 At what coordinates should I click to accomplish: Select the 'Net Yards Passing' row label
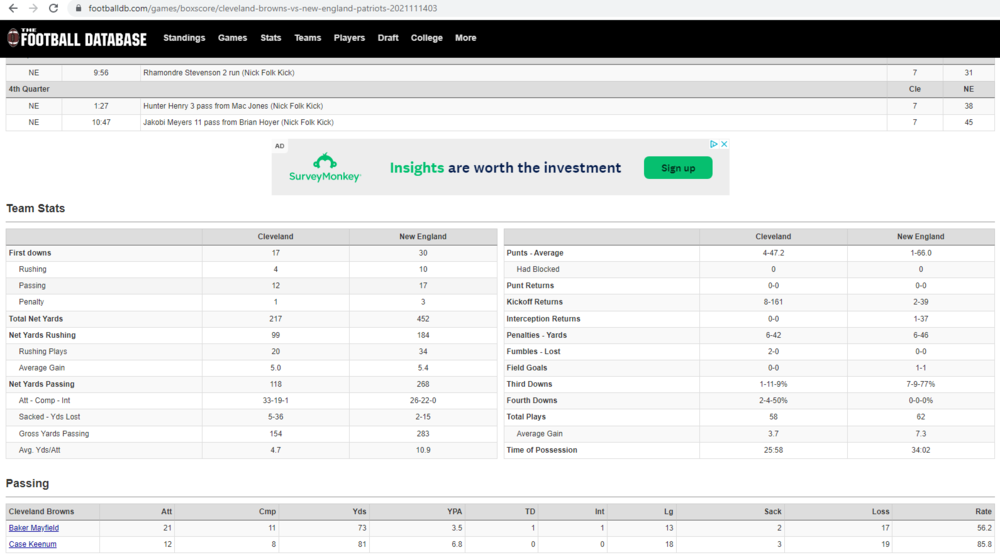41,384
